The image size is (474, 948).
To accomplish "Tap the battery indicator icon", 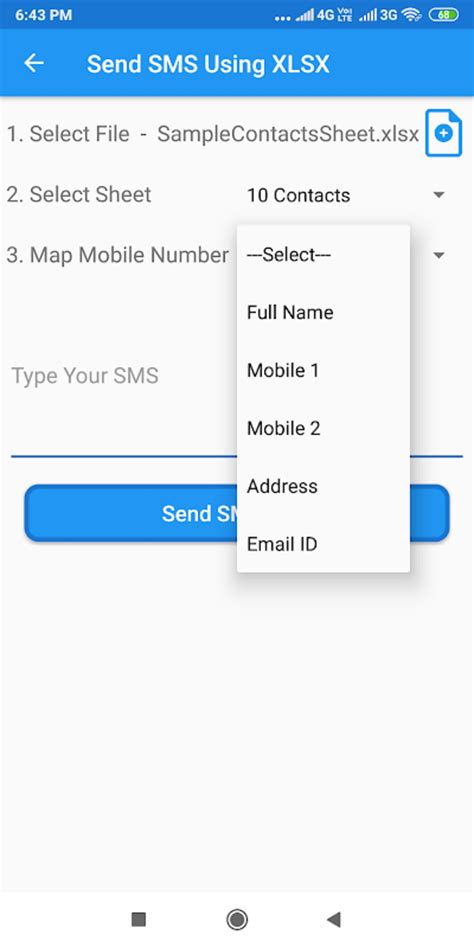I will tap(444, 15).
